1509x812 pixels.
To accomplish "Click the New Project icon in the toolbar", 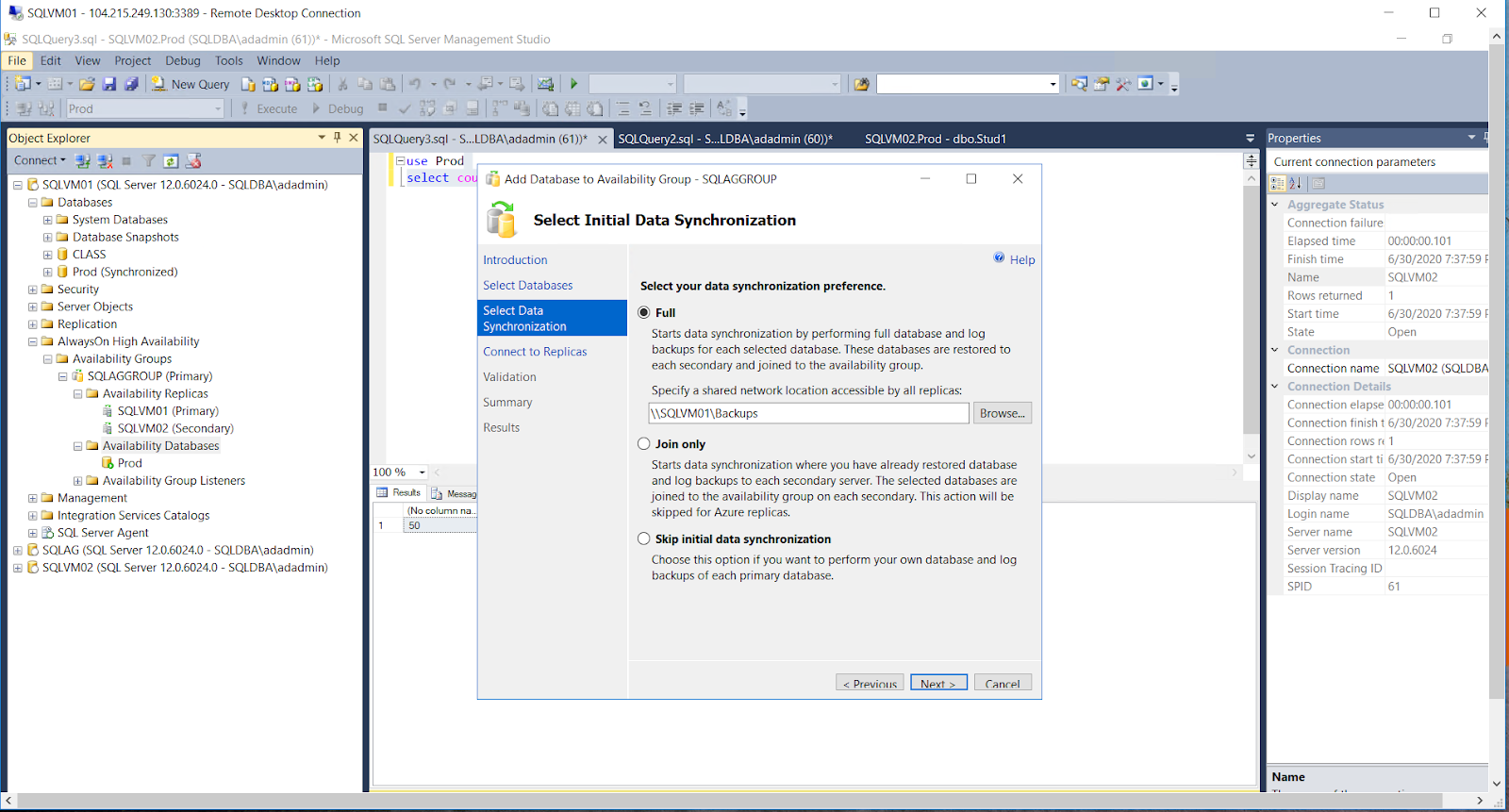I will [x=23, y=84].
